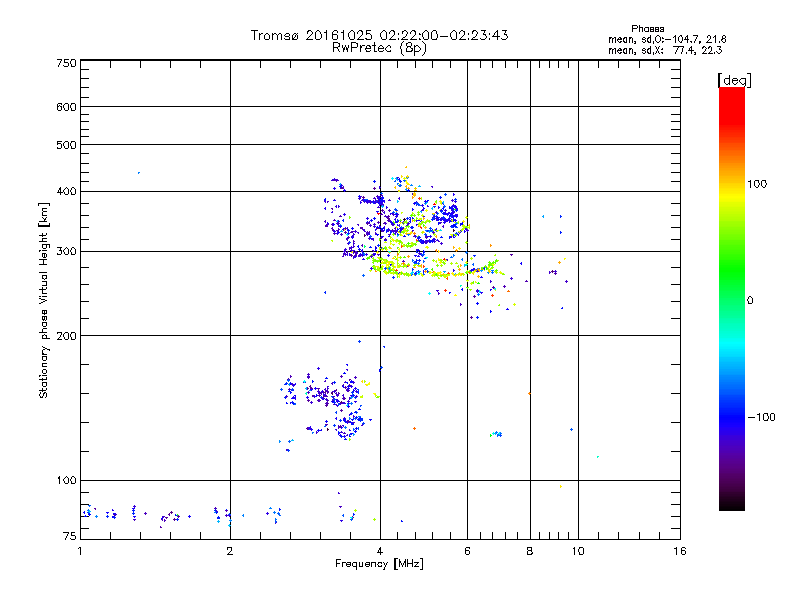Click the 'Frequency [MHz]' axis label

coord(379,564)
